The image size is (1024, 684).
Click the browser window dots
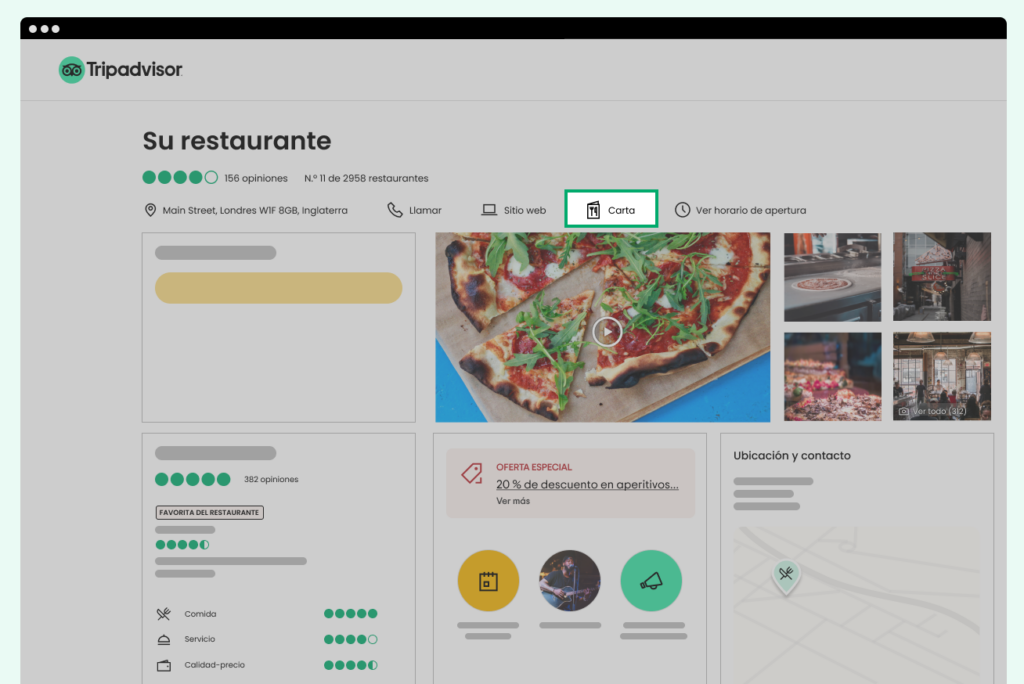44,29
